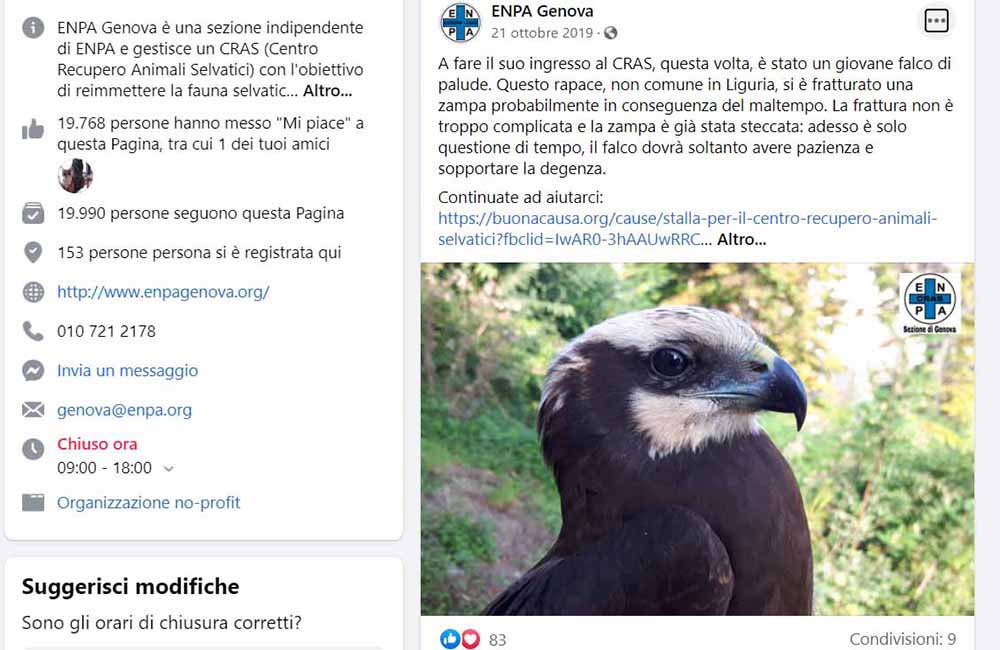Open the three-dot post options menu
This screenshot has height=650, width=1000.
pos(936,21)
